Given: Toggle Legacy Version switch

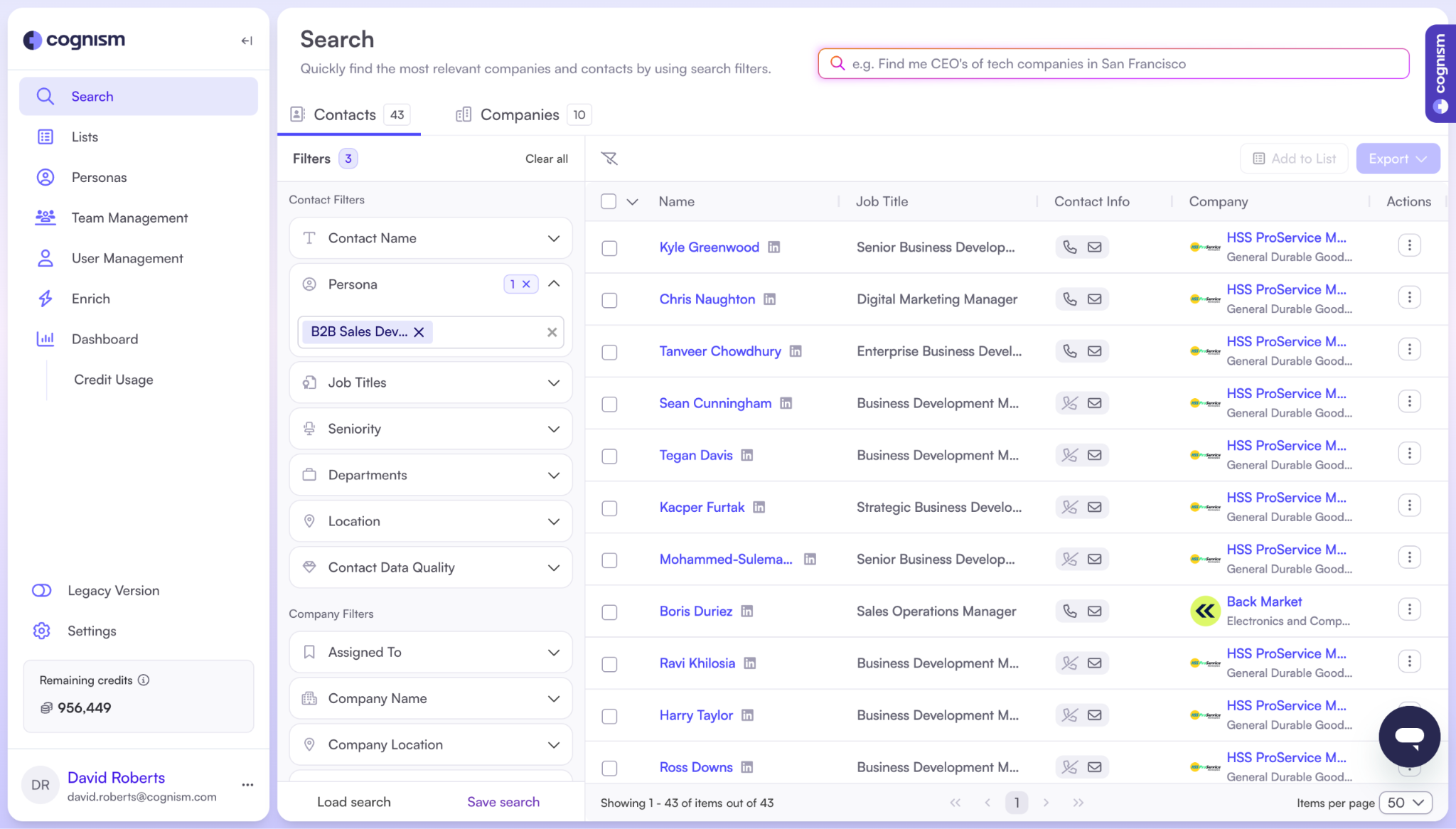Looking at the screenshot, I should coord(42,591).
